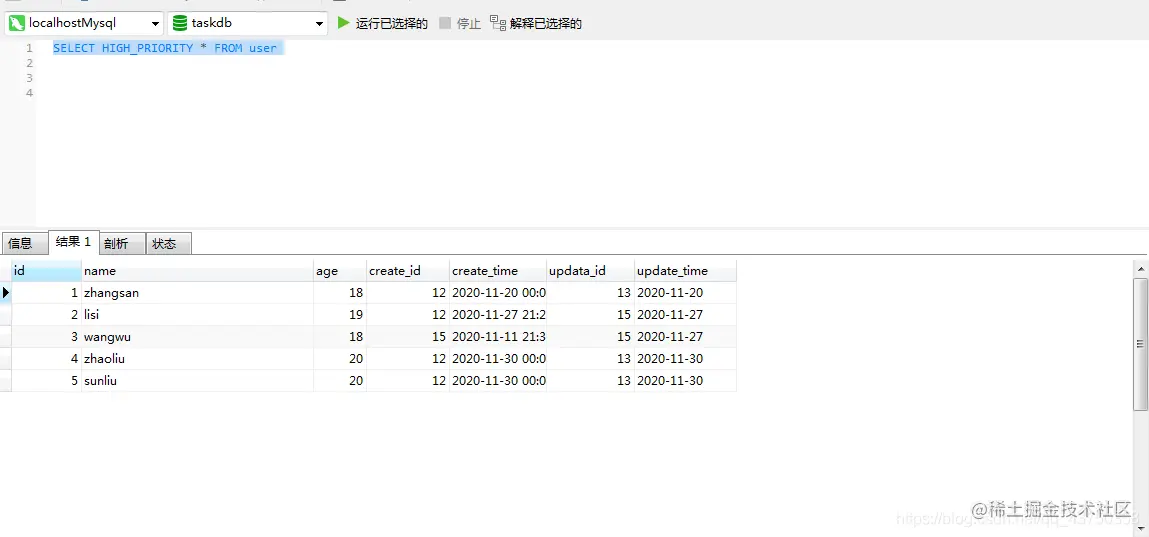
Task: Click the gray Stop square icon
Action: [x=445, y=23]
